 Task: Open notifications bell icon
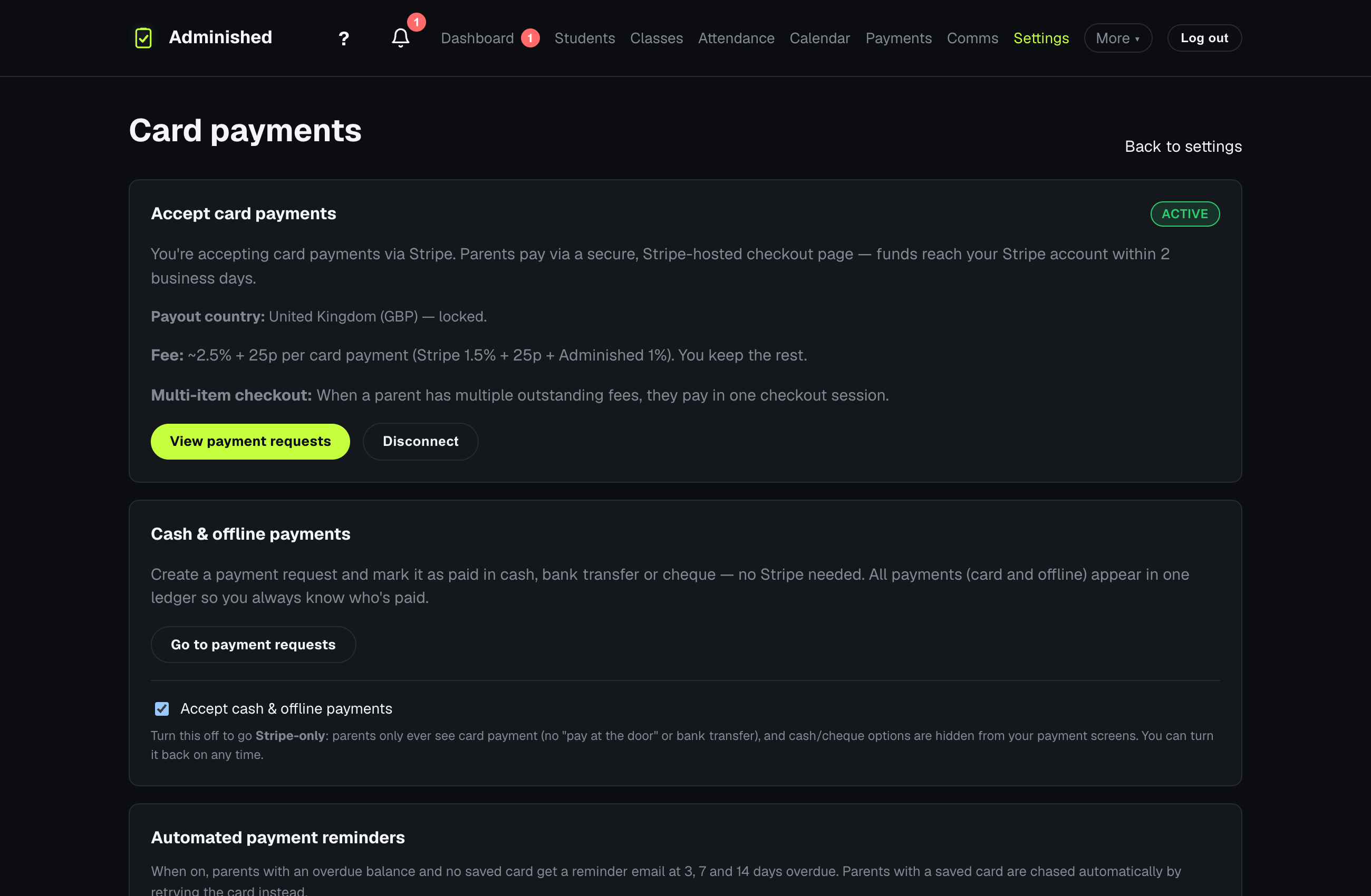(x=400, y=38)
